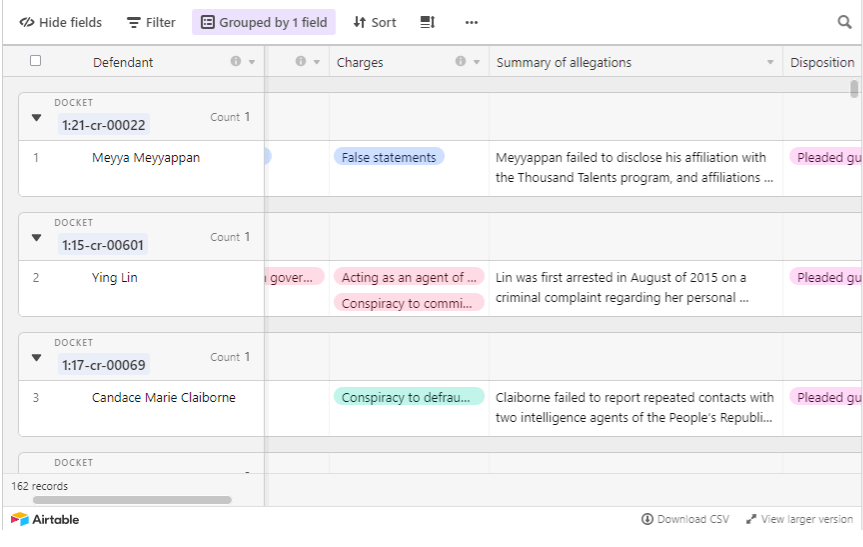Collapse the 1:15-cr-00601 docket group

(x=37, y=238)
